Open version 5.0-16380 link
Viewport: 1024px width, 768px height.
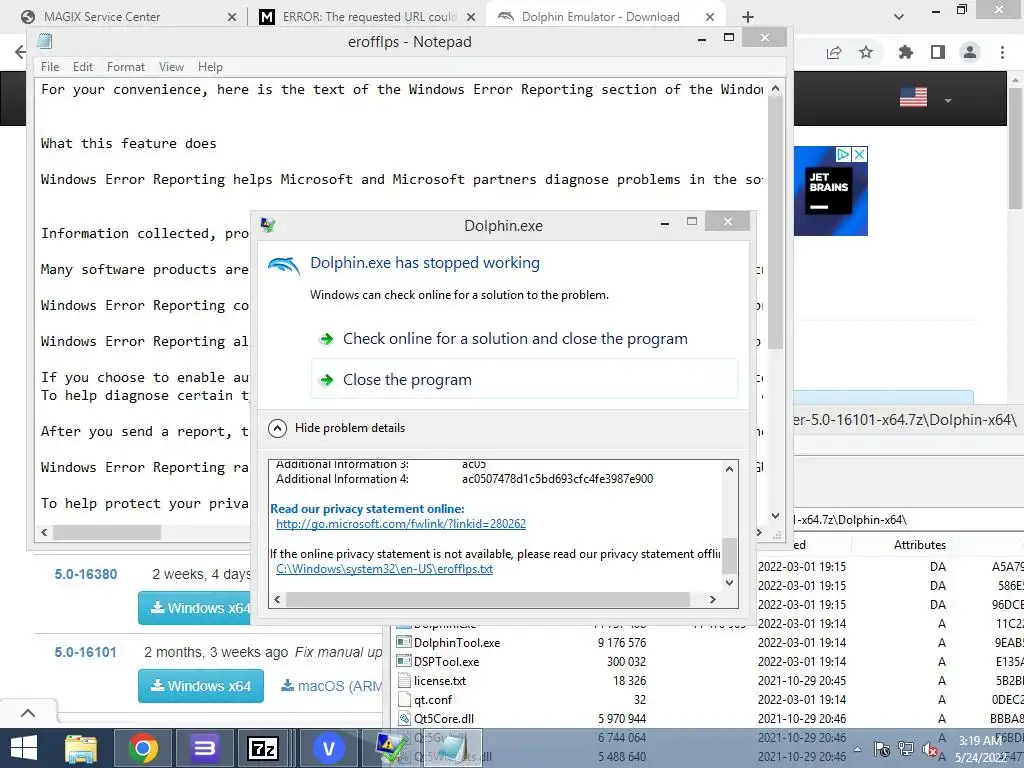point(86,574)
